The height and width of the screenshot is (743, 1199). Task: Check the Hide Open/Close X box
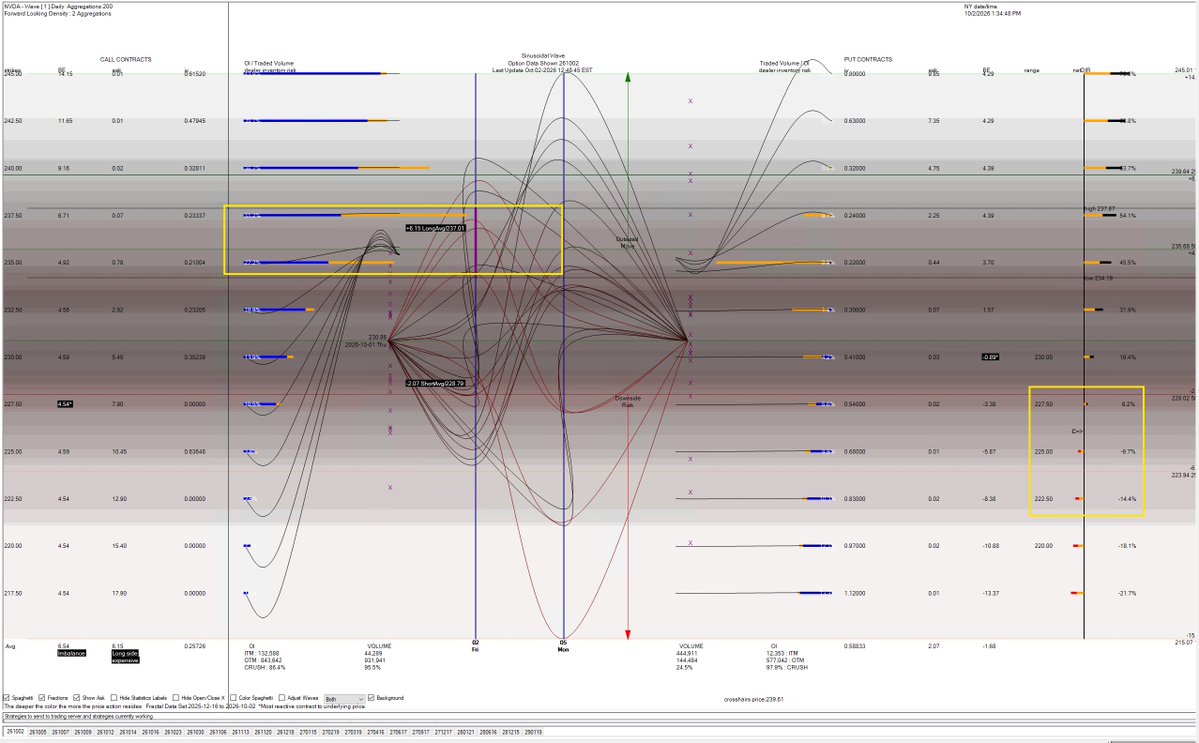pos(175,698)
